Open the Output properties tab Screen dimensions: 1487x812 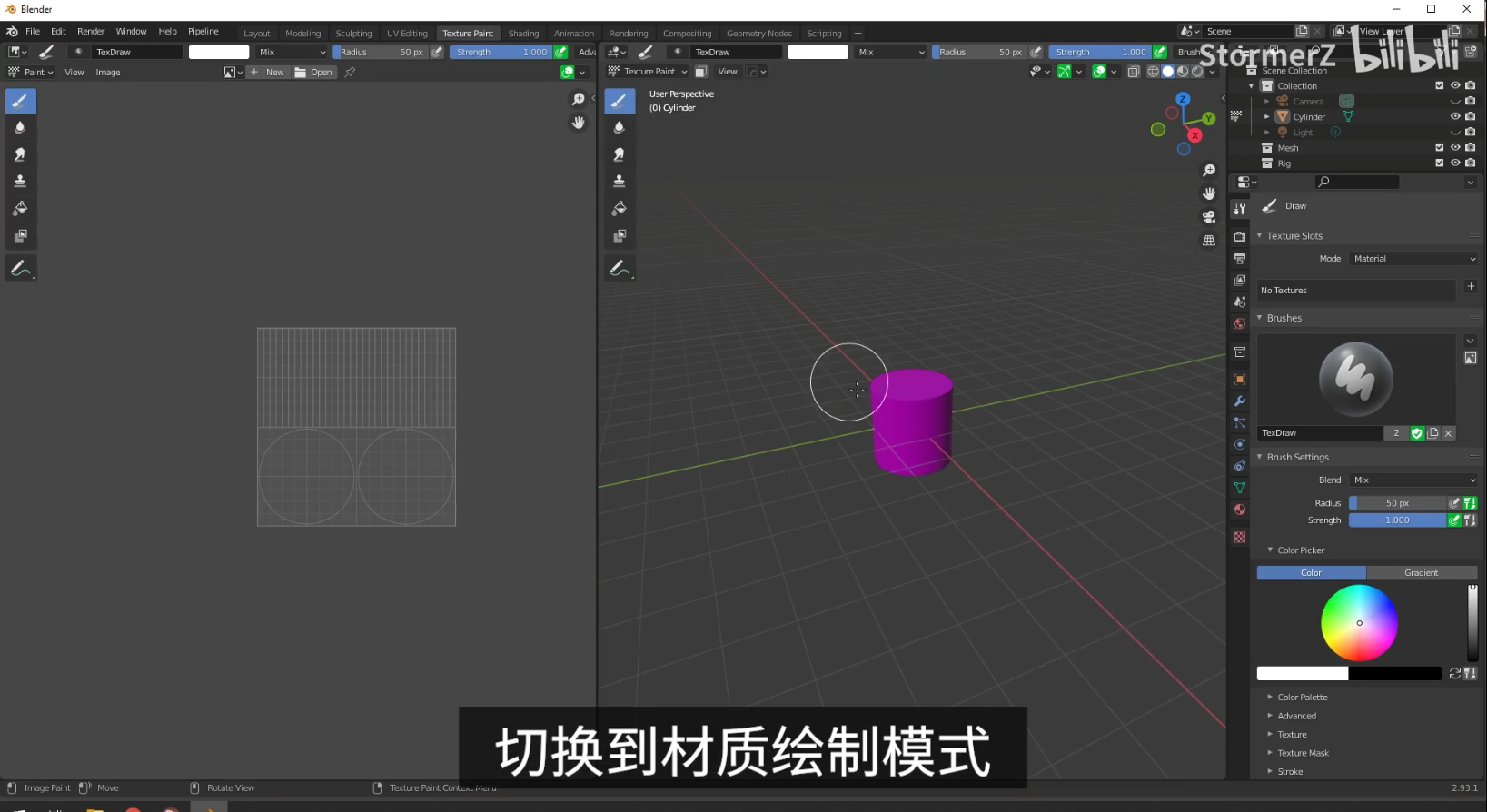(1240, 259)
